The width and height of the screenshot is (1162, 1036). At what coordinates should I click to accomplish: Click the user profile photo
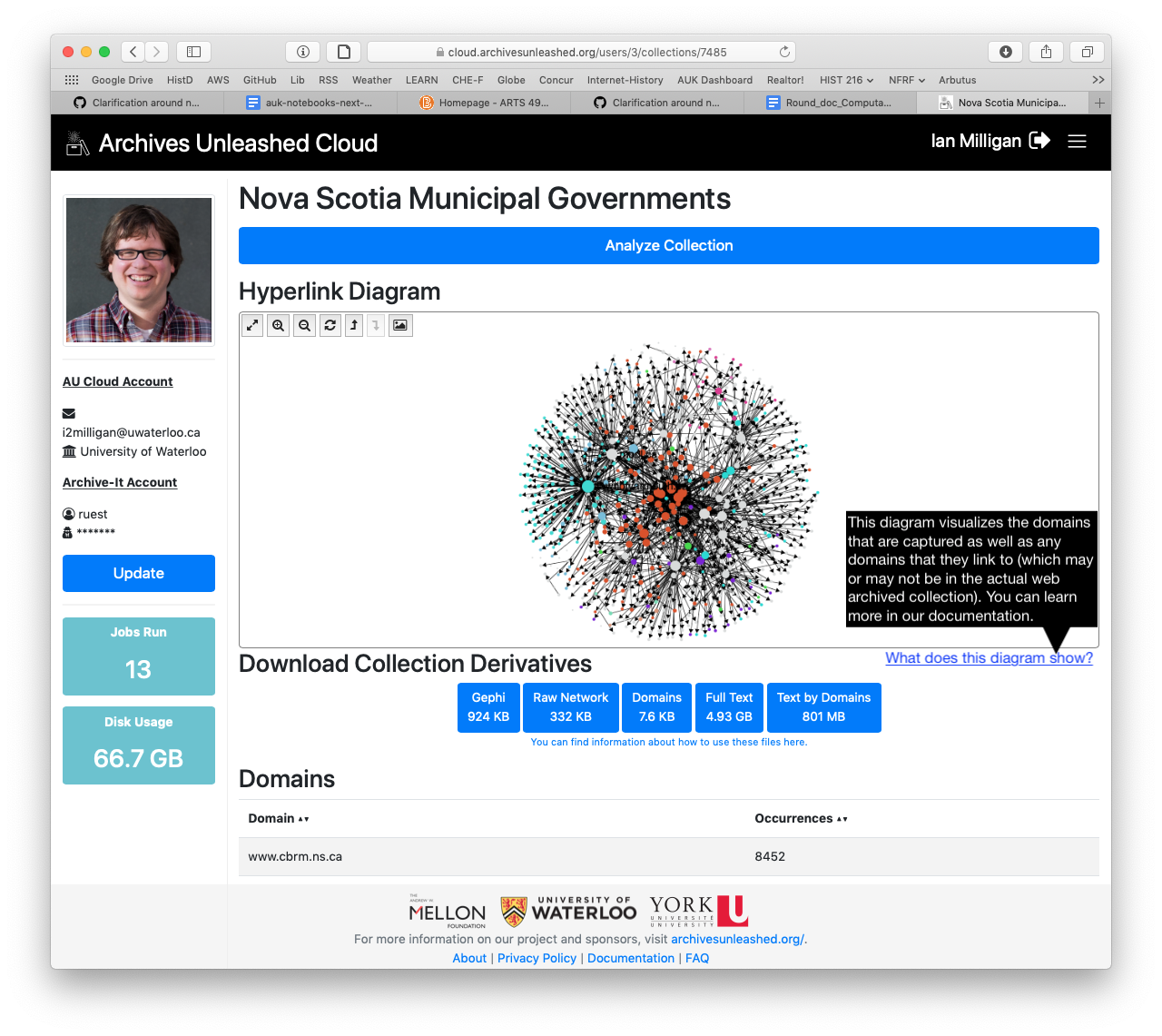(139, 270)
